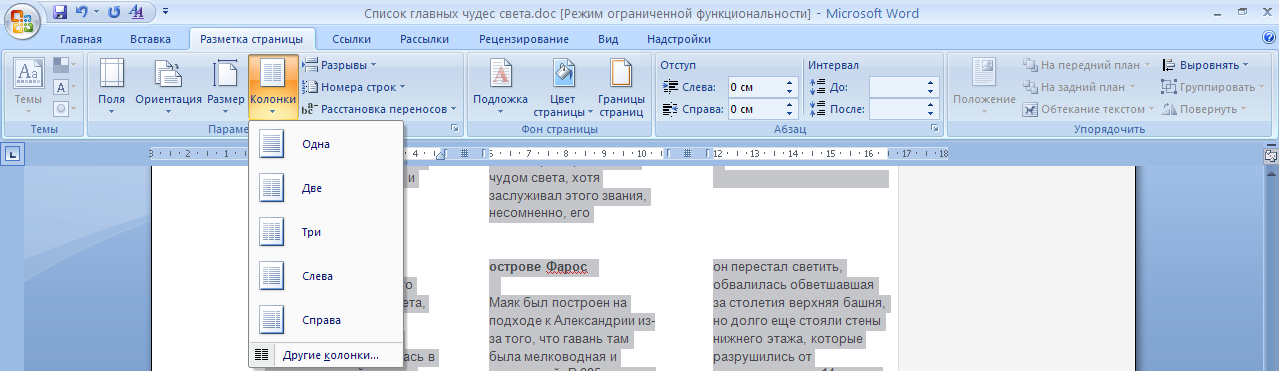Save the document with the floppy disk icon
This screenshot has width=1279, height=371.
coord(60,13)
